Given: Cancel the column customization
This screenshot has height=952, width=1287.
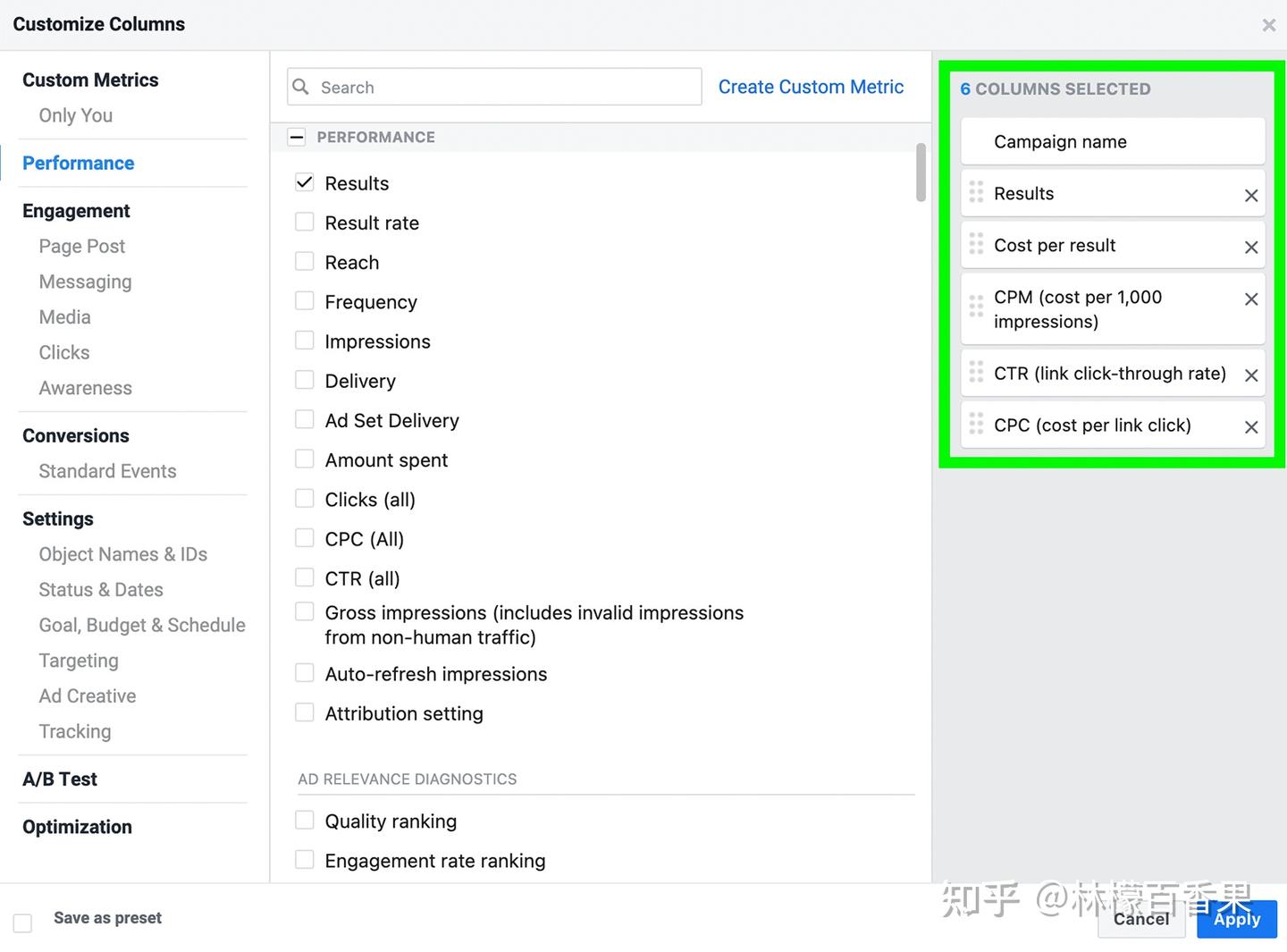Looking at the screenshot, I should pos(1141,920).
